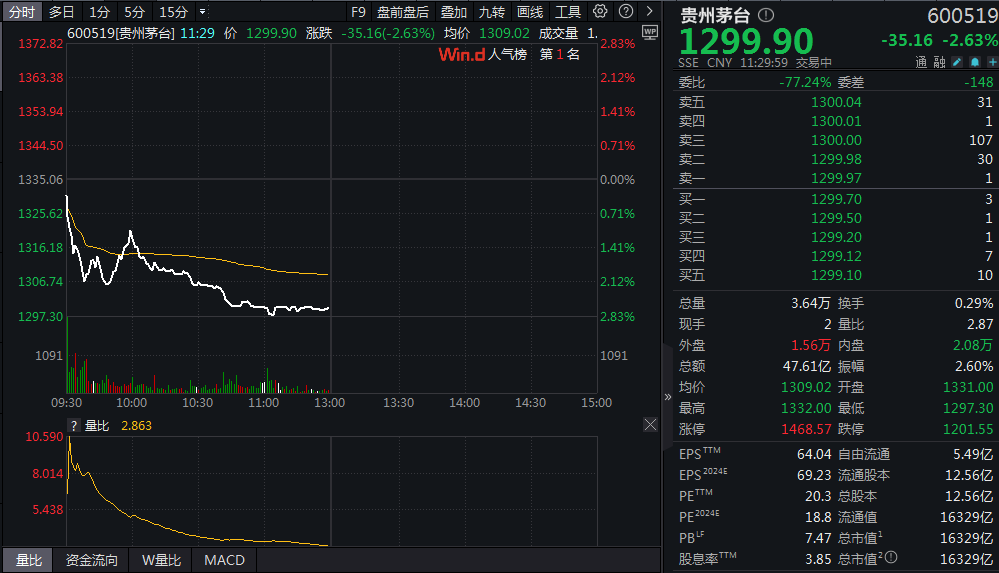Click the 买四 price 1299.12
999x573 pixels.
(x=836, y=256)
